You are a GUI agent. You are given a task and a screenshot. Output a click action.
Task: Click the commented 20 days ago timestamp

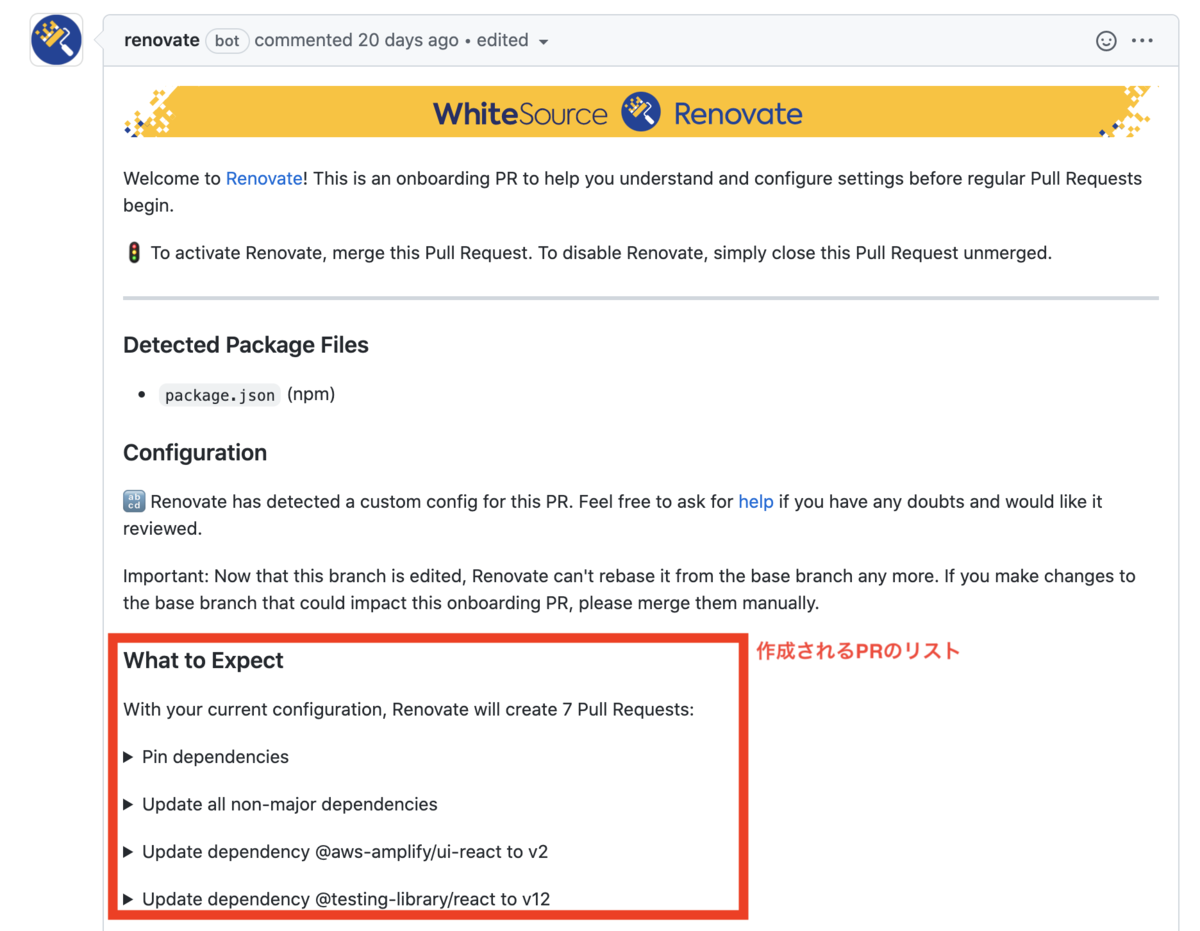[x=356, y=41]
